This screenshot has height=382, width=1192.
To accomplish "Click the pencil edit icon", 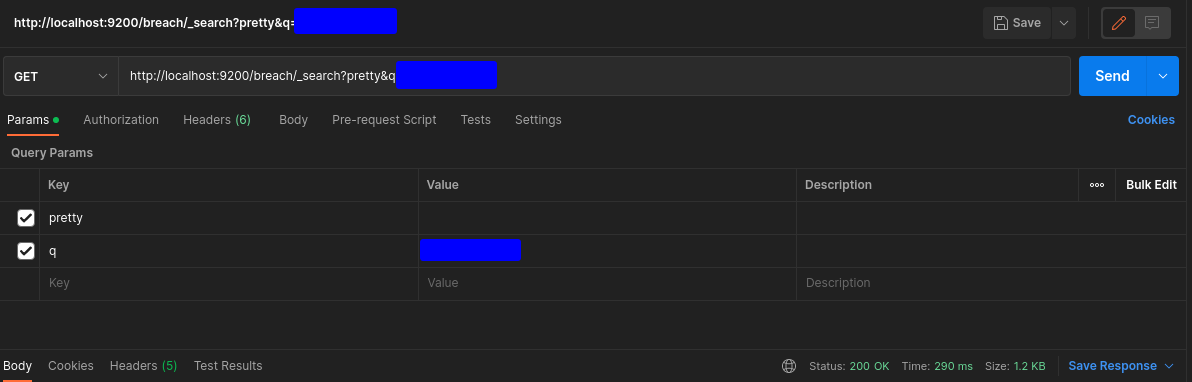I will pyautogui.click(x=1118, y=23).
